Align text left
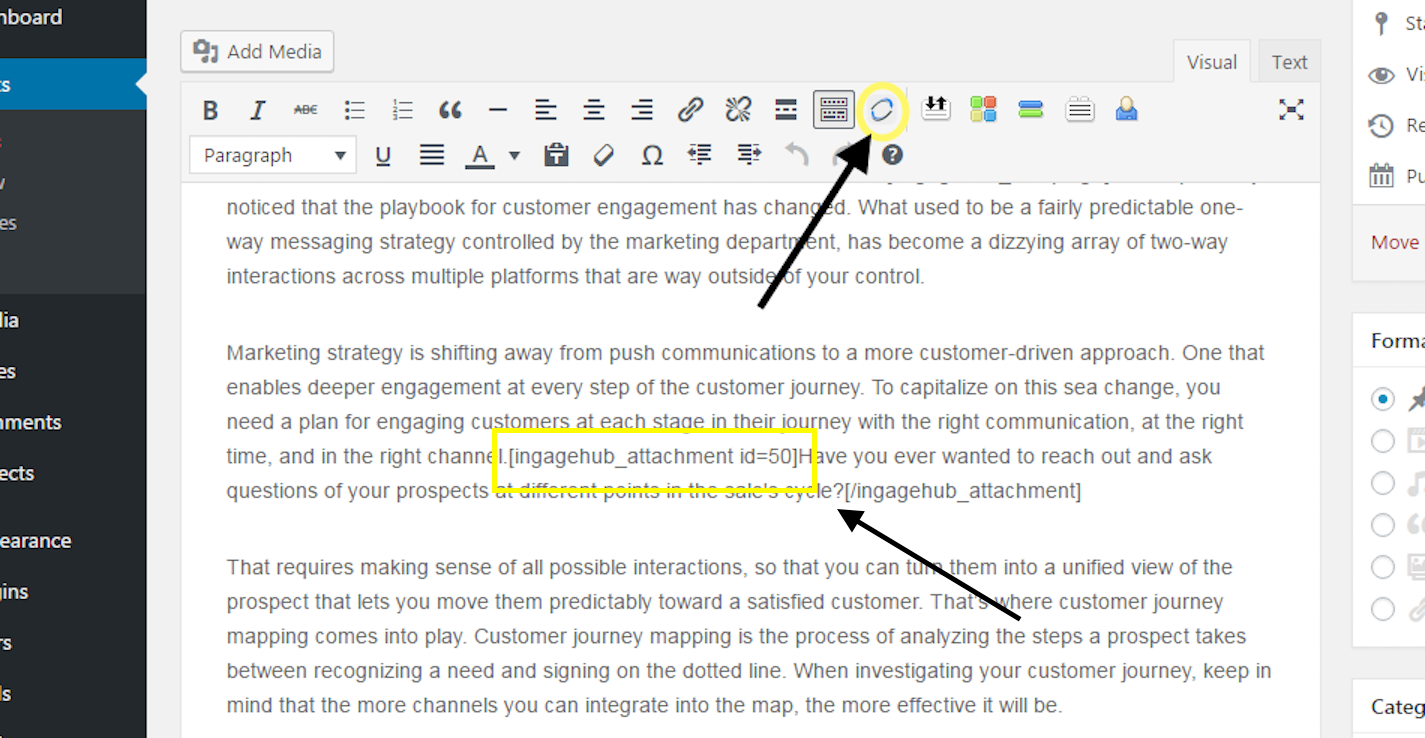This screenshot has width=1425, height=738. [545, 110]
